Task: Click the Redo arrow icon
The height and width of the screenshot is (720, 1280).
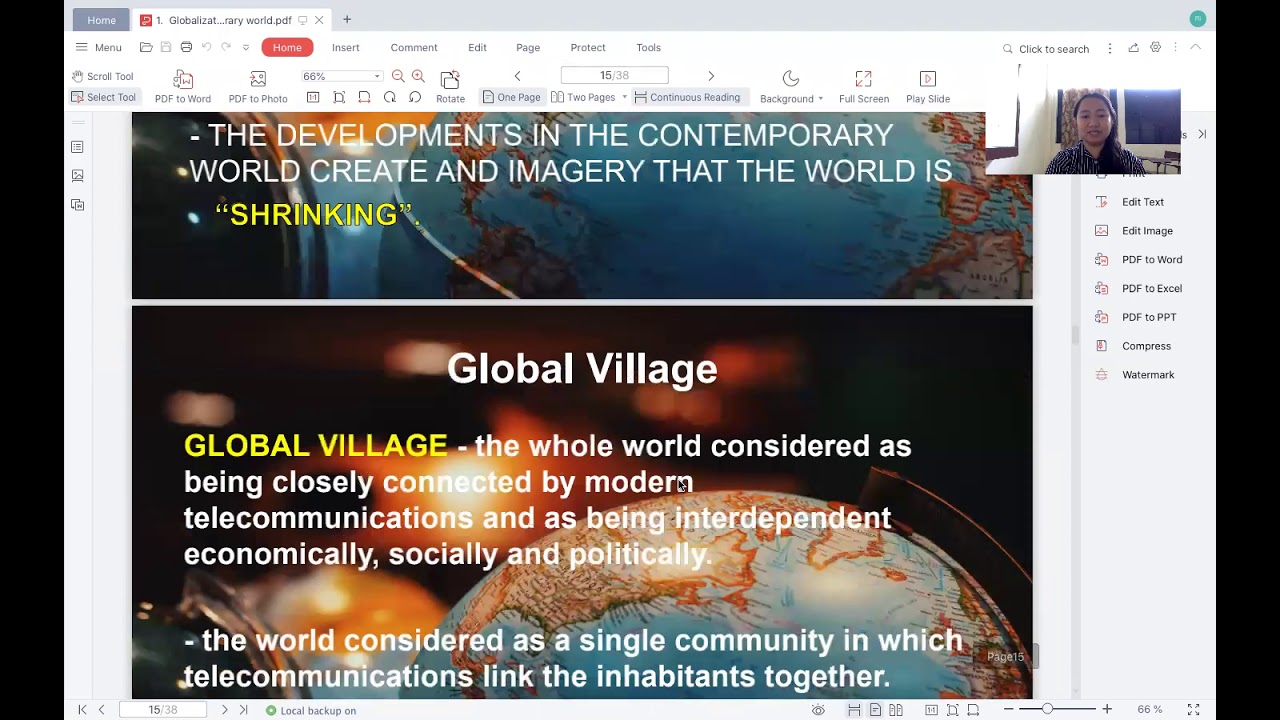Action: coord(226,47)
